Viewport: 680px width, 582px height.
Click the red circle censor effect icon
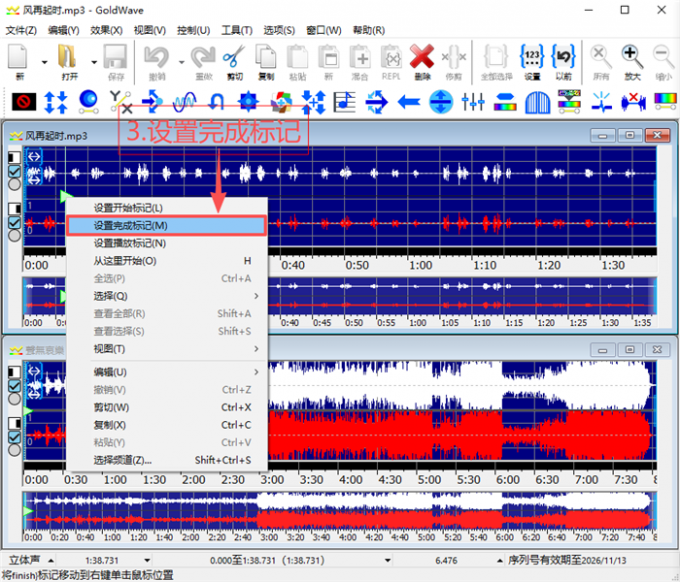[x=22, y=101]
